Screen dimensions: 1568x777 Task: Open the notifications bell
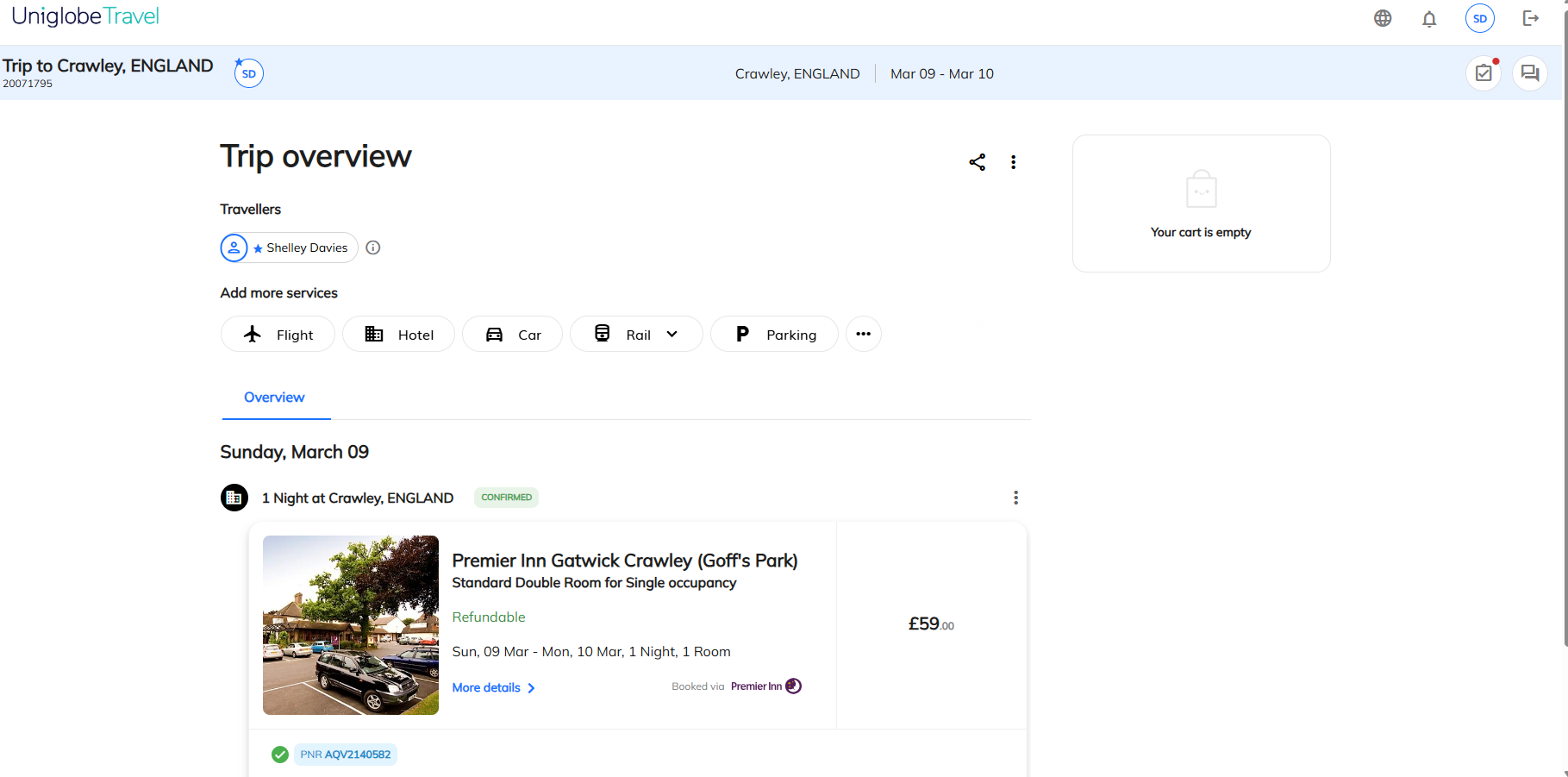pyautogui.click(x=1429, y=18)
